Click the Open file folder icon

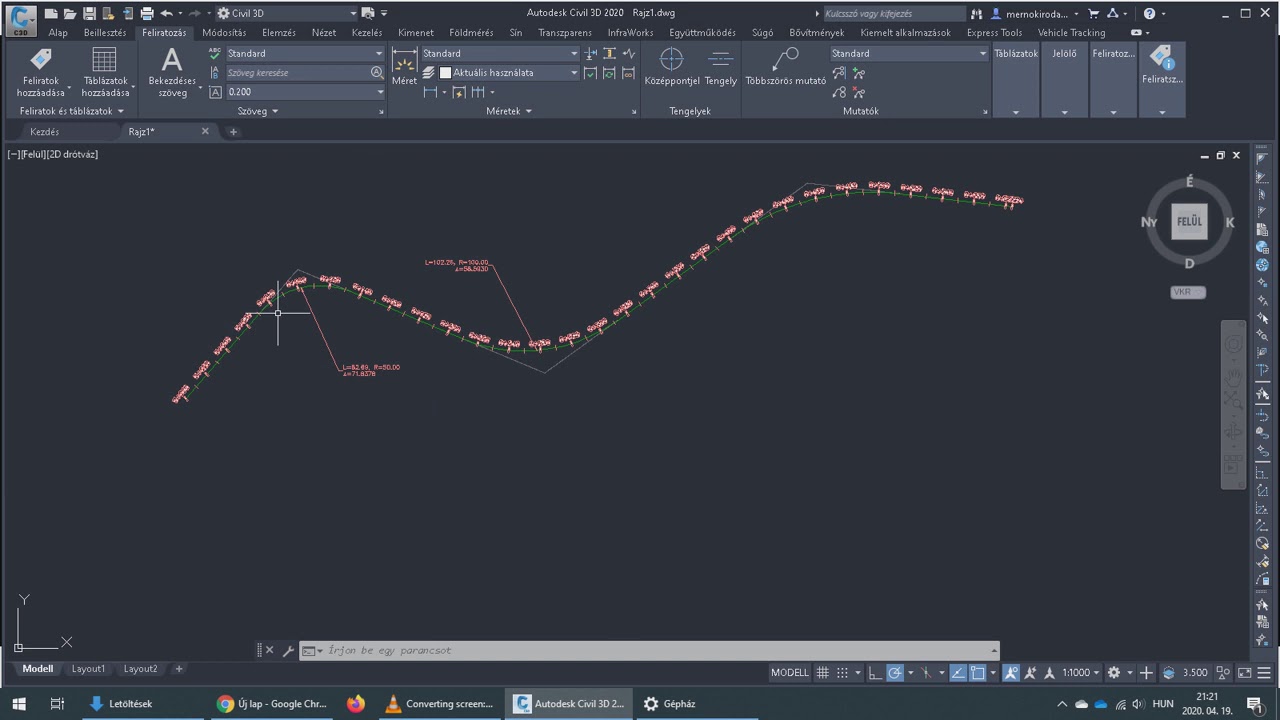(x=70, y=14)
